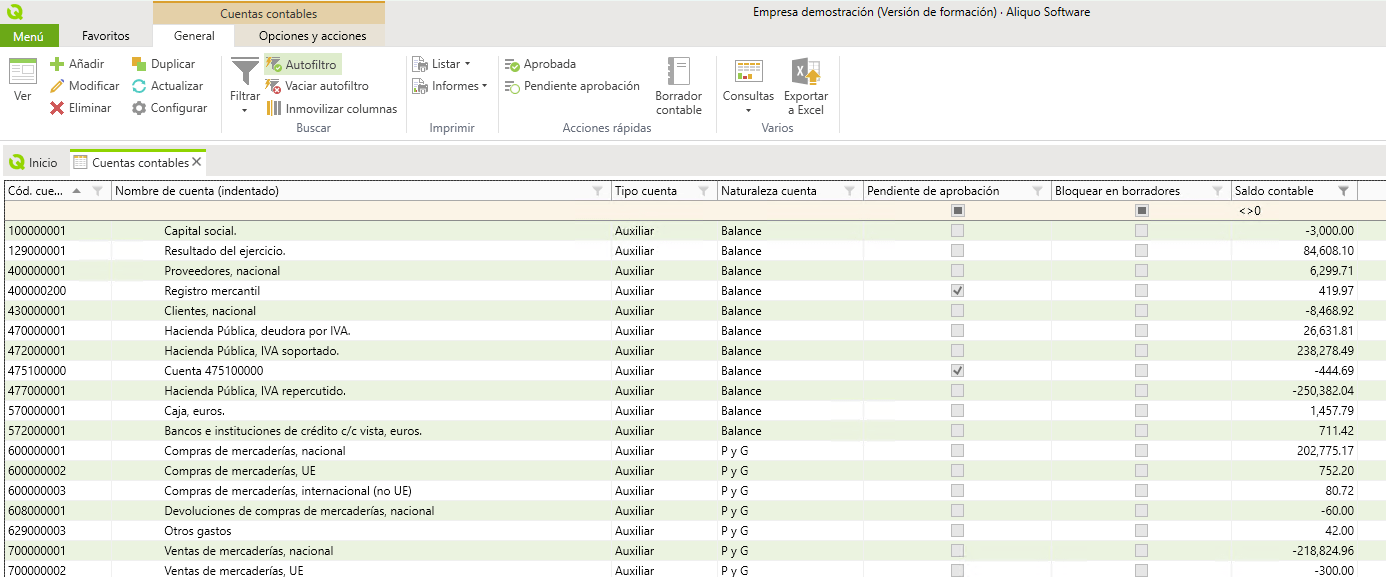
Task: Click Vaciar autofiltro icon
Action: tap(273, 86)
